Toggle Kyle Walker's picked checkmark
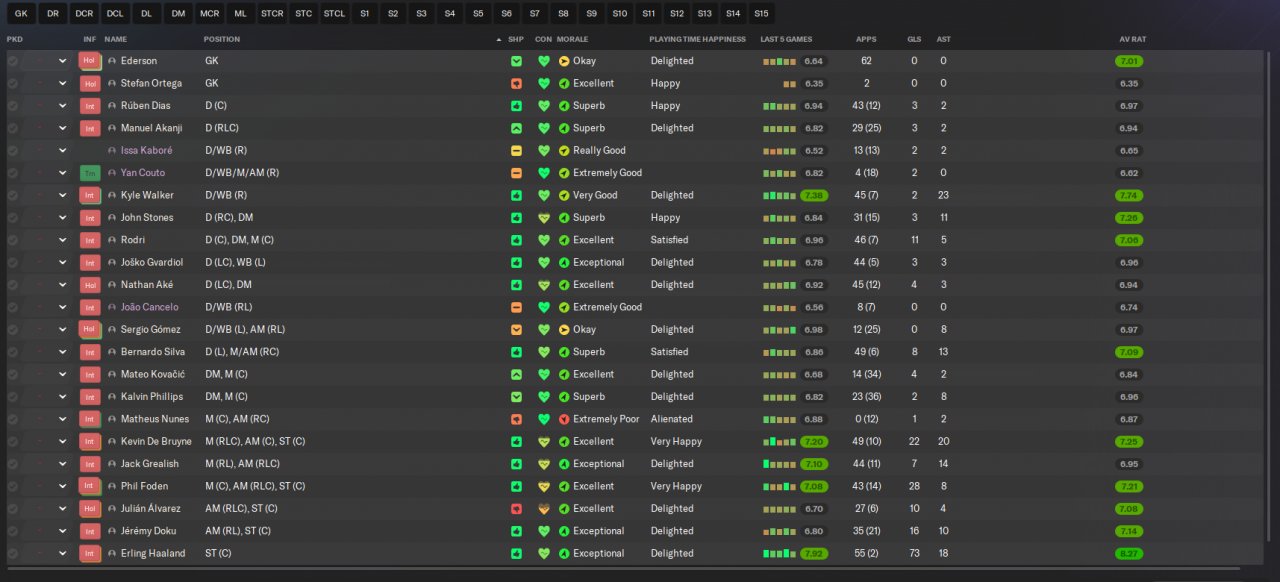1280x582 pixels. click(x=13, y=195)
